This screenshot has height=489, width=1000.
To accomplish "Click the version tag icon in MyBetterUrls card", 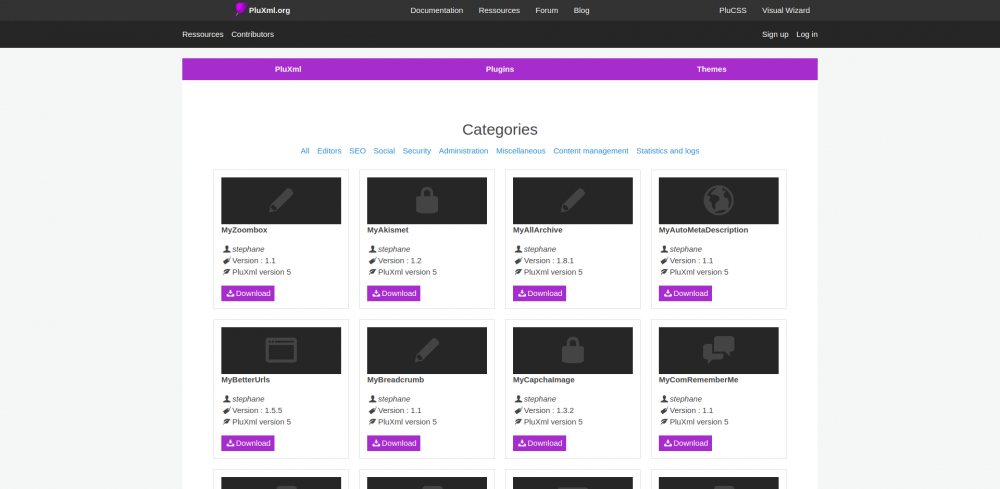I will (x=226, y=411).
